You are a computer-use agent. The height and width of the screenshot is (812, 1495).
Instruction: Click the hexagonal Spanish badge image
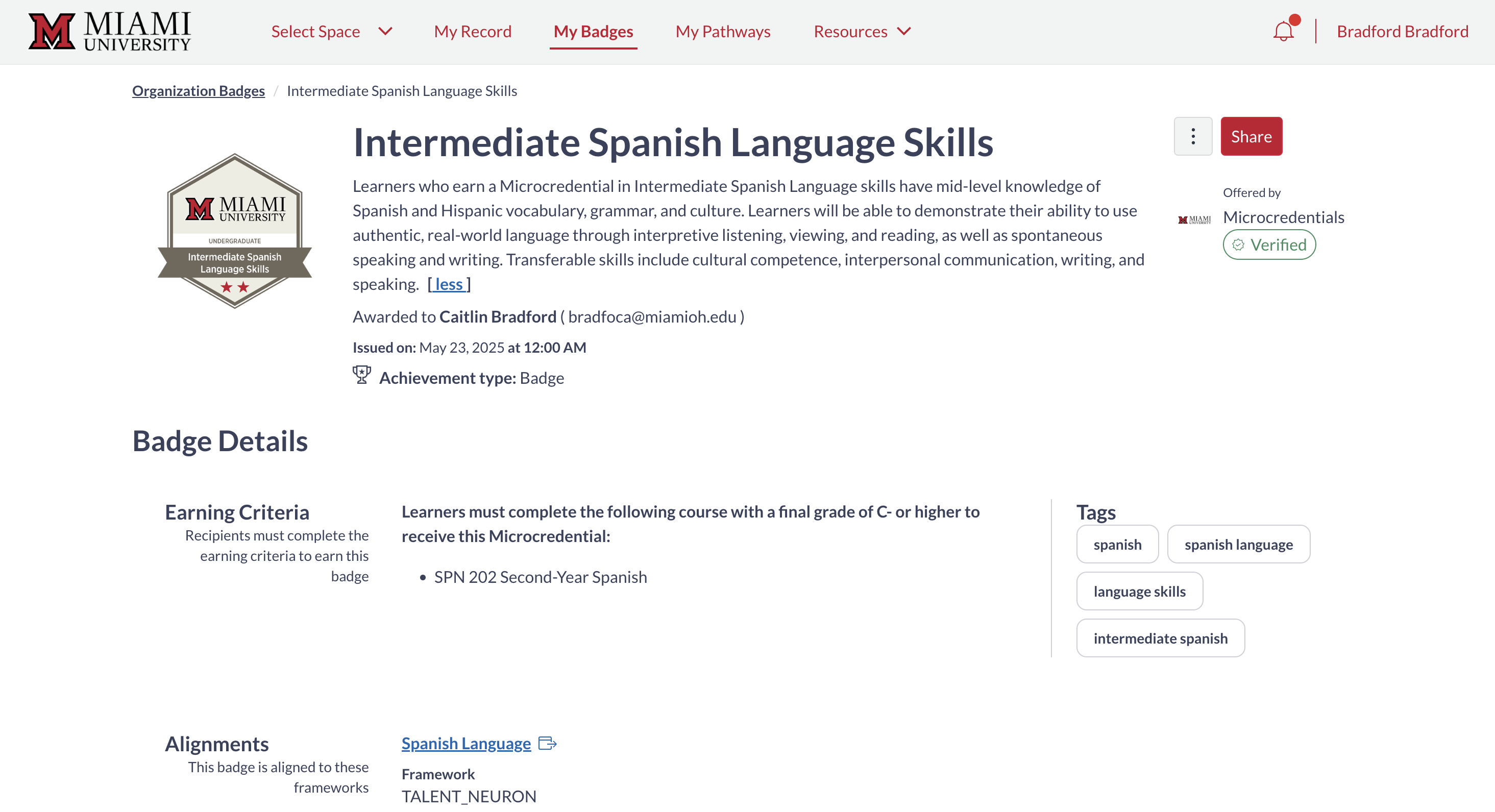click(234, 230)
